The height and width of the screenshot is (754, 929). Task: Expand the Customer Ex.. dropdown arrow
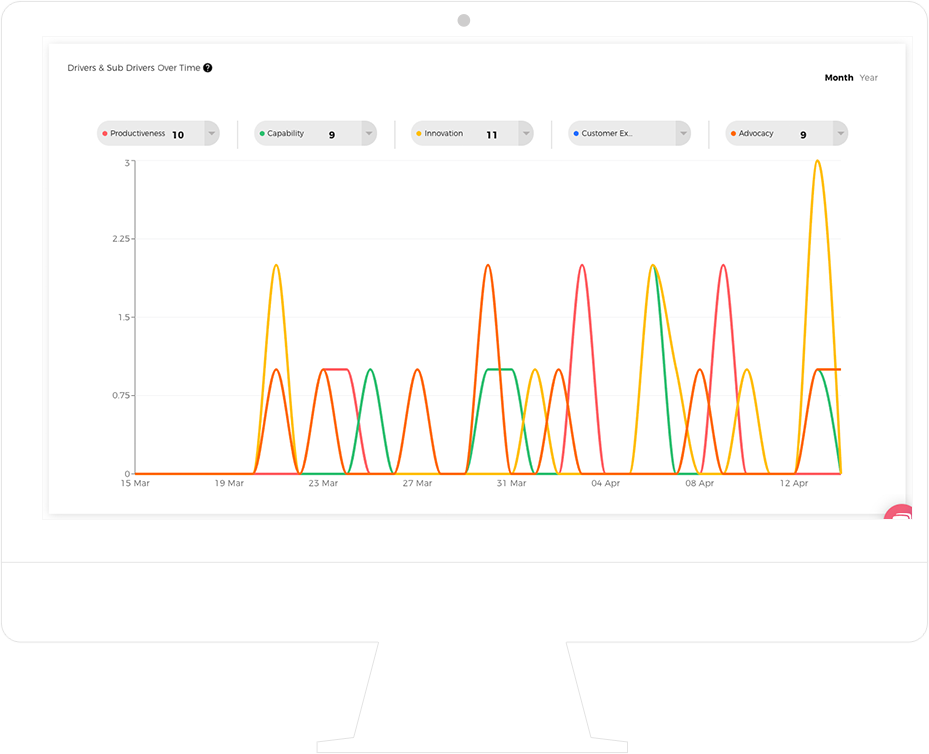tap(683, 133)
